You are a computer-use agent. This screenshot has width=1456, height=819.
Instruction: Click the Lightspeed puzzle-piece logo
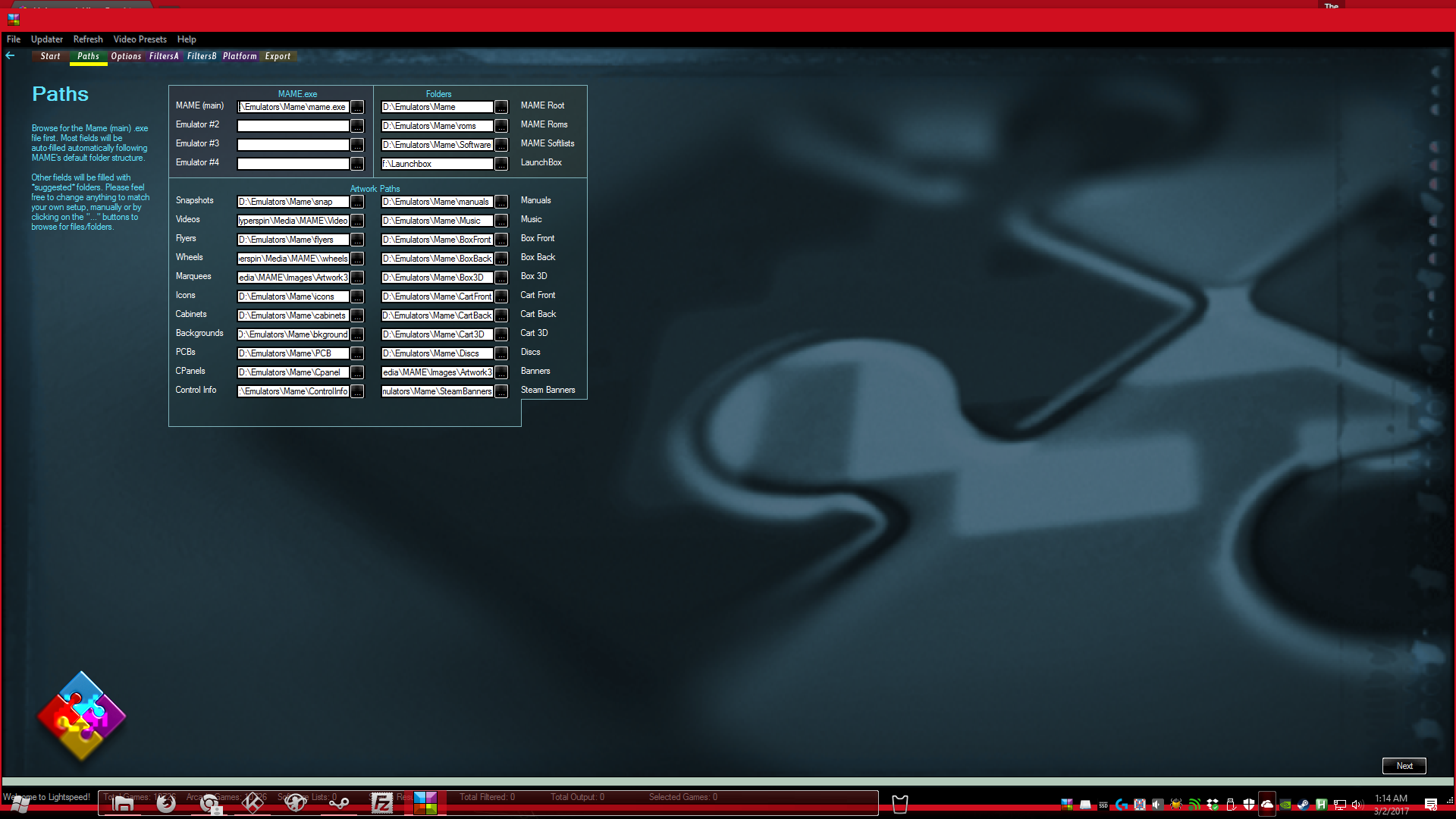coord(82,716)
